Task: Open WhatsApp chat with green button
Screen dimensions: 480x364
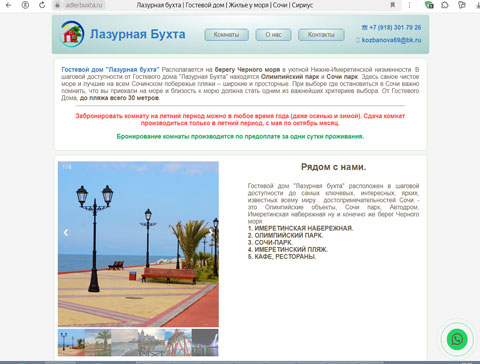Action: [x=457, y=339]
